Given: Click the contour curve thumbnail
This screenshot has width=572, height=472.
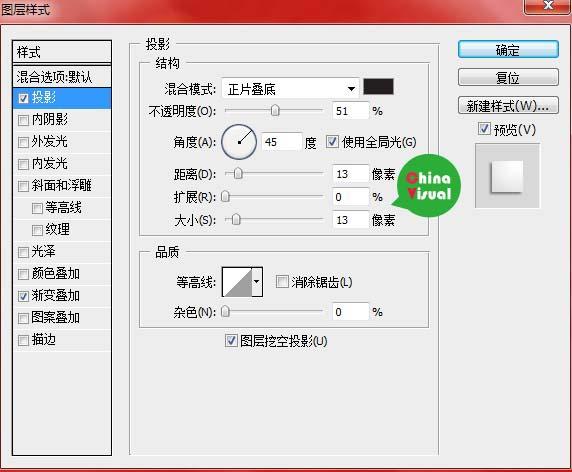Looking at the screenshot, I should pyautogui.click(x=237, y=282).
